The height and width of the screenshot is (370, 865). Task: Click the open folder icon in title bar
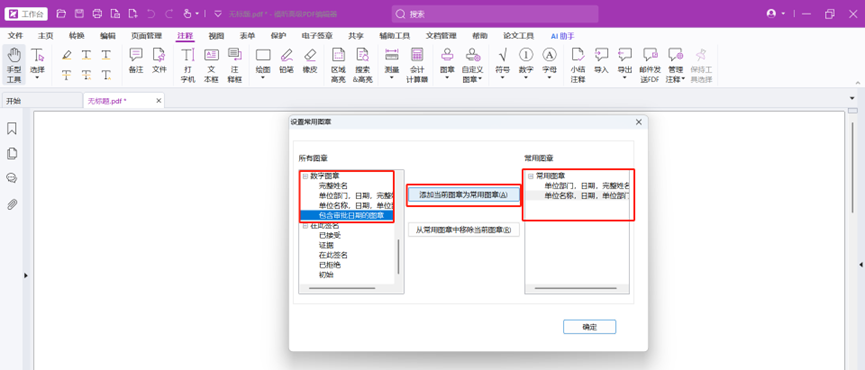click(61, 14)
